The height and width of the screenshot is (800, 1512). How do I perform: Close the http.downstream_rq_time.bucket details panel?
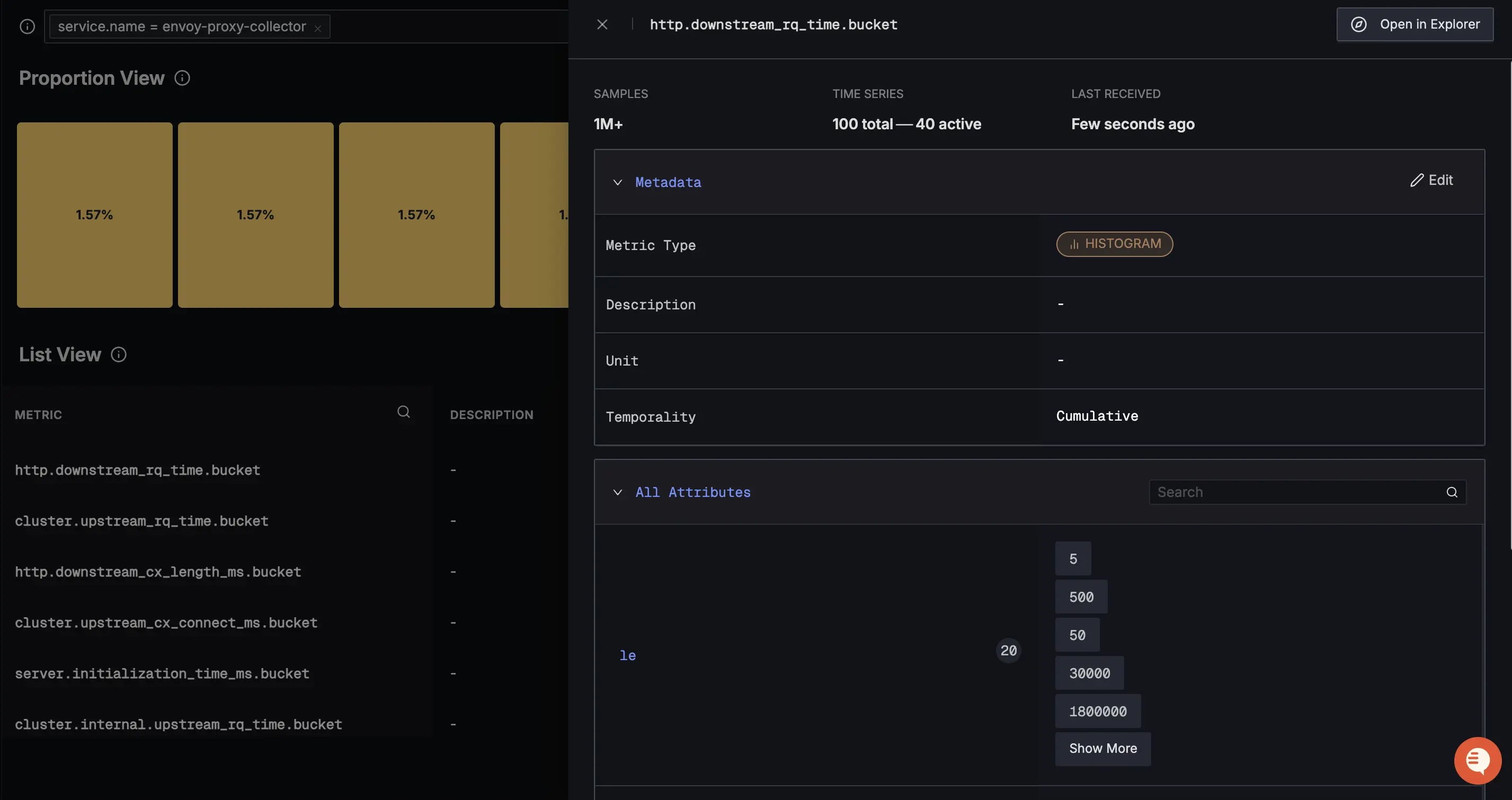(602, 24)
